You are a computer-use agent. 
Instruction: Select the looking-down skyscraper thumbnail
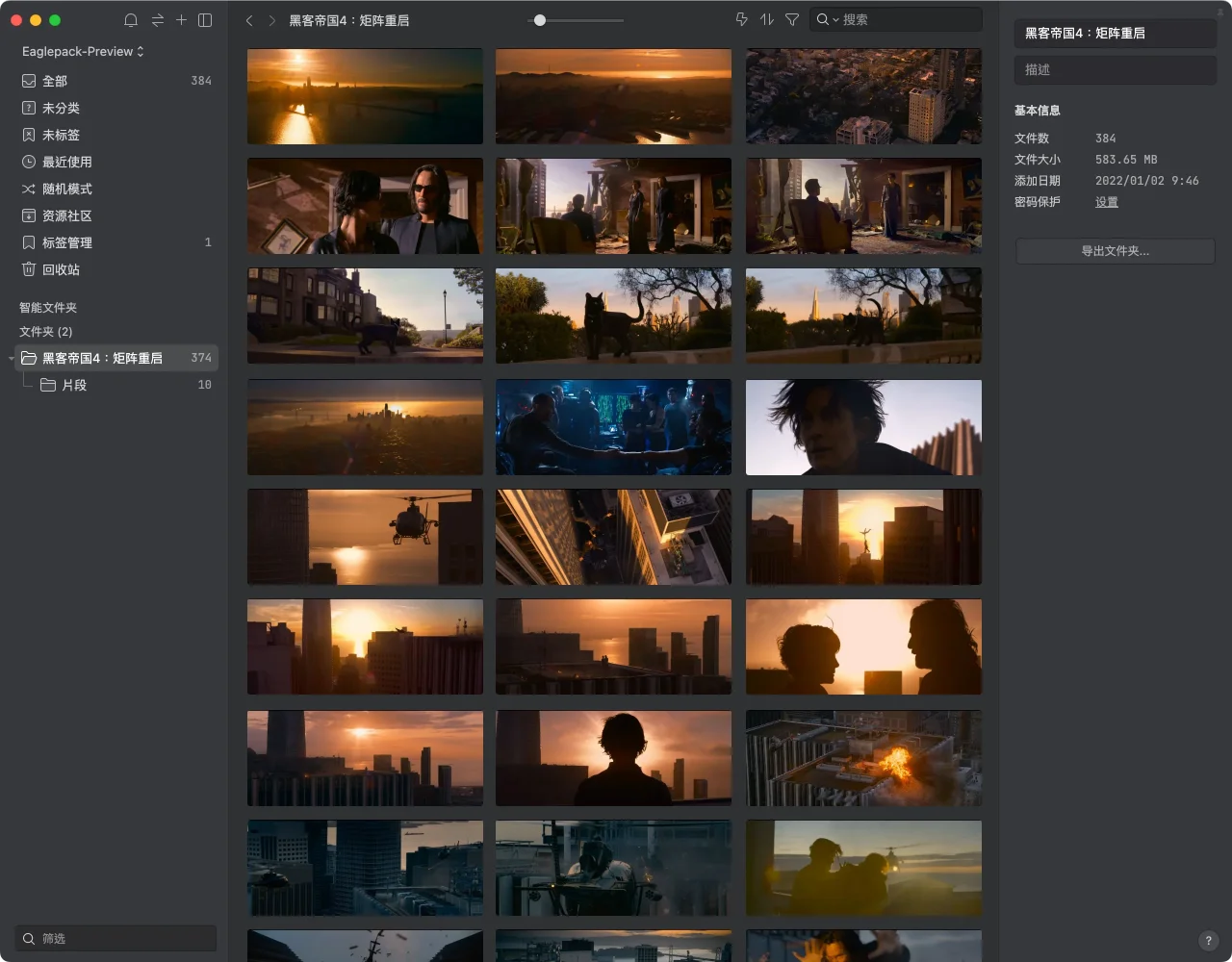point(614,537)
